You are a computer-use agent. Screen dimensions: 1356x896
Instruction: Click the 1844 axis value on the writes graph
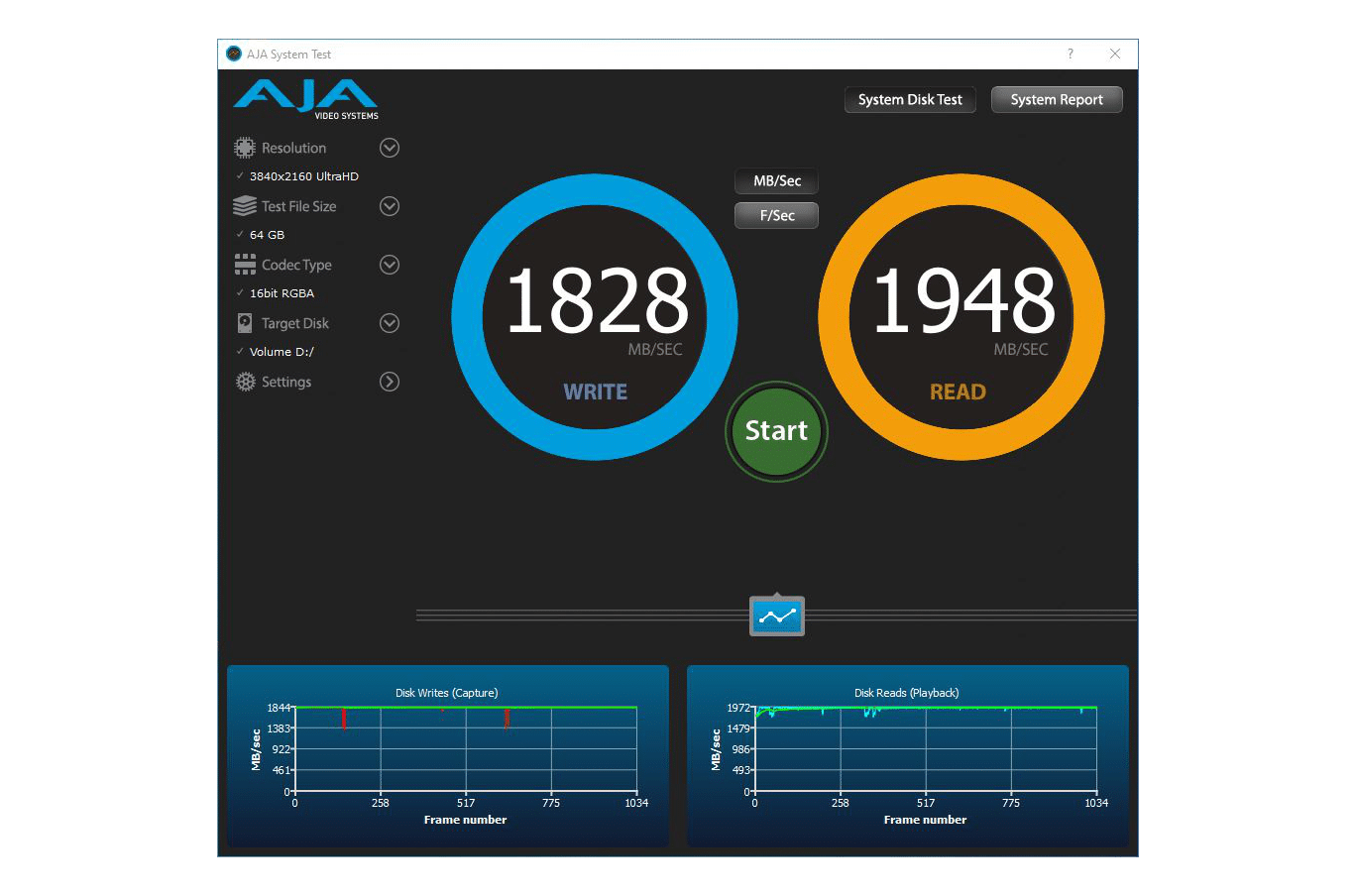[x=279, y=708]
